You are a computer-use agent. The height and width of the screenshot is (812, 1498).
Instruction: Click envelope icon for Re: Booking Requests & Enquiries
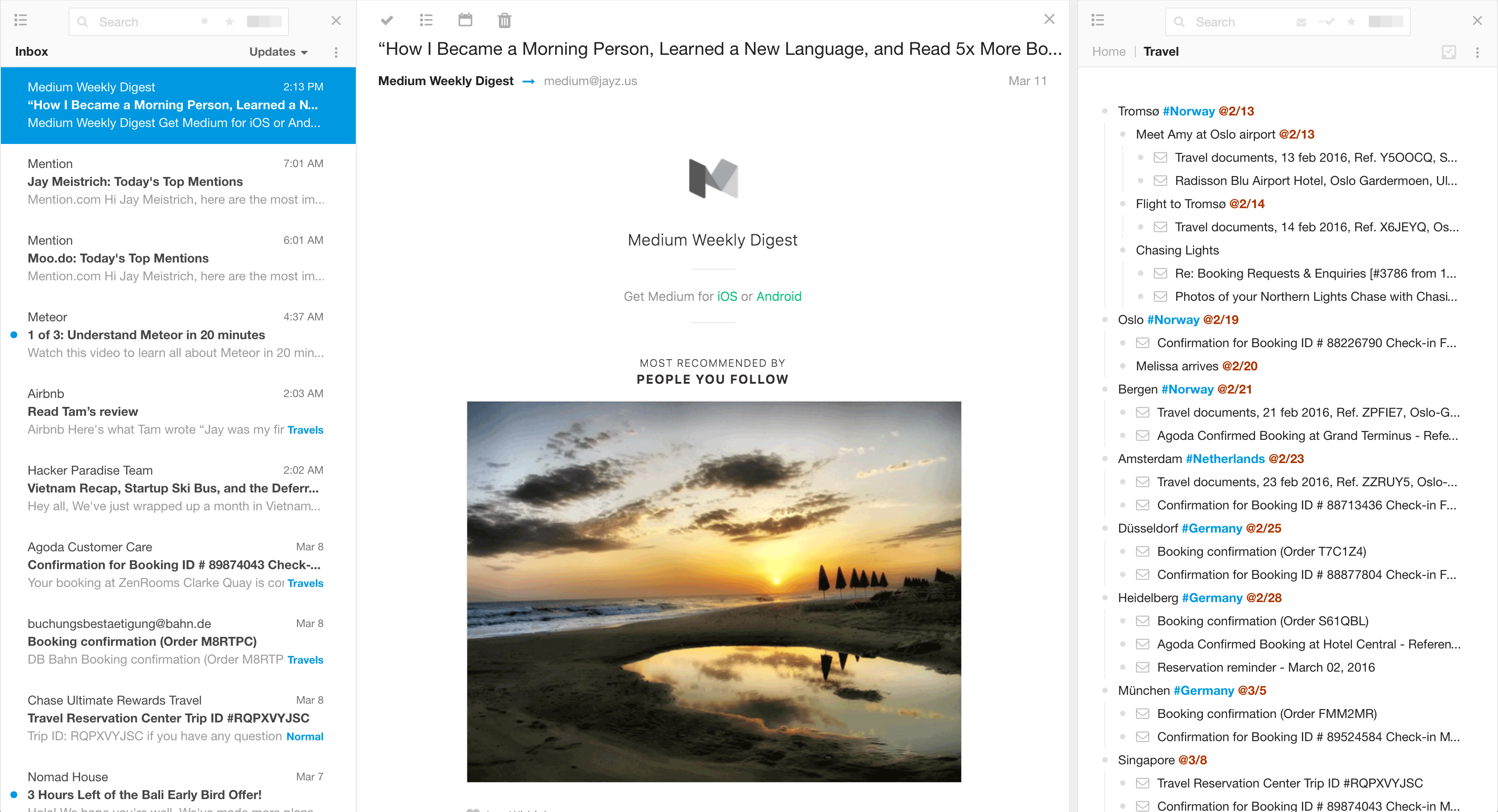1160,273
